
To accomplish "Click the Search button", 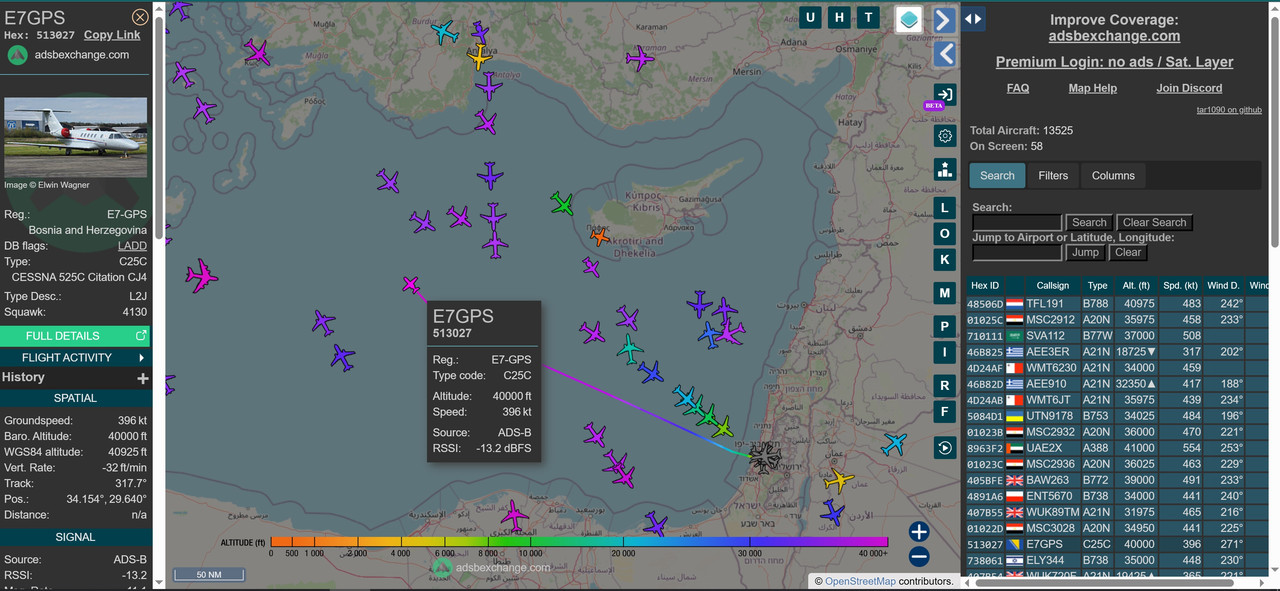I will [1089, 222].
